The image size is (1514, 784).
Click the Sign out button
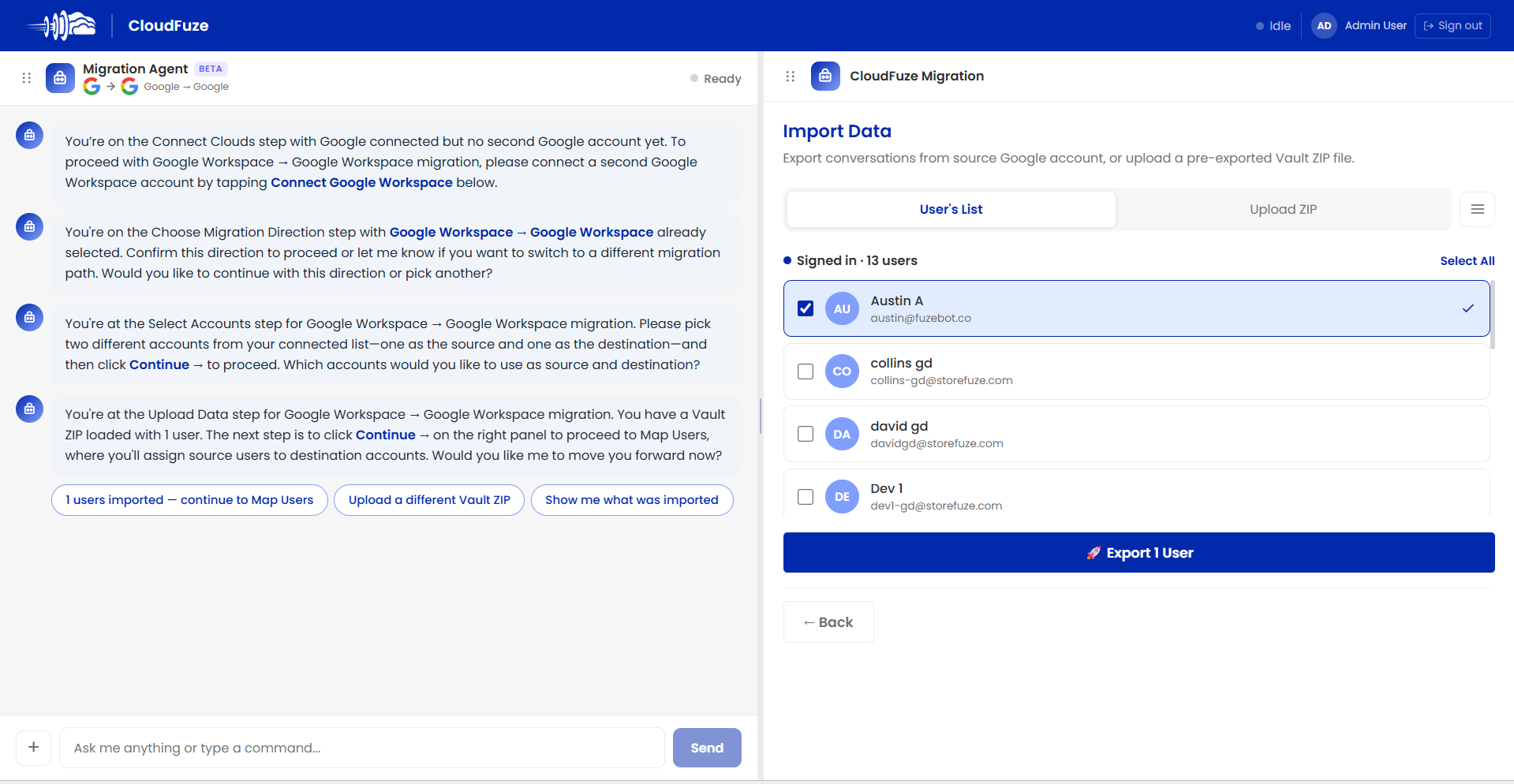pos(1452,26)
